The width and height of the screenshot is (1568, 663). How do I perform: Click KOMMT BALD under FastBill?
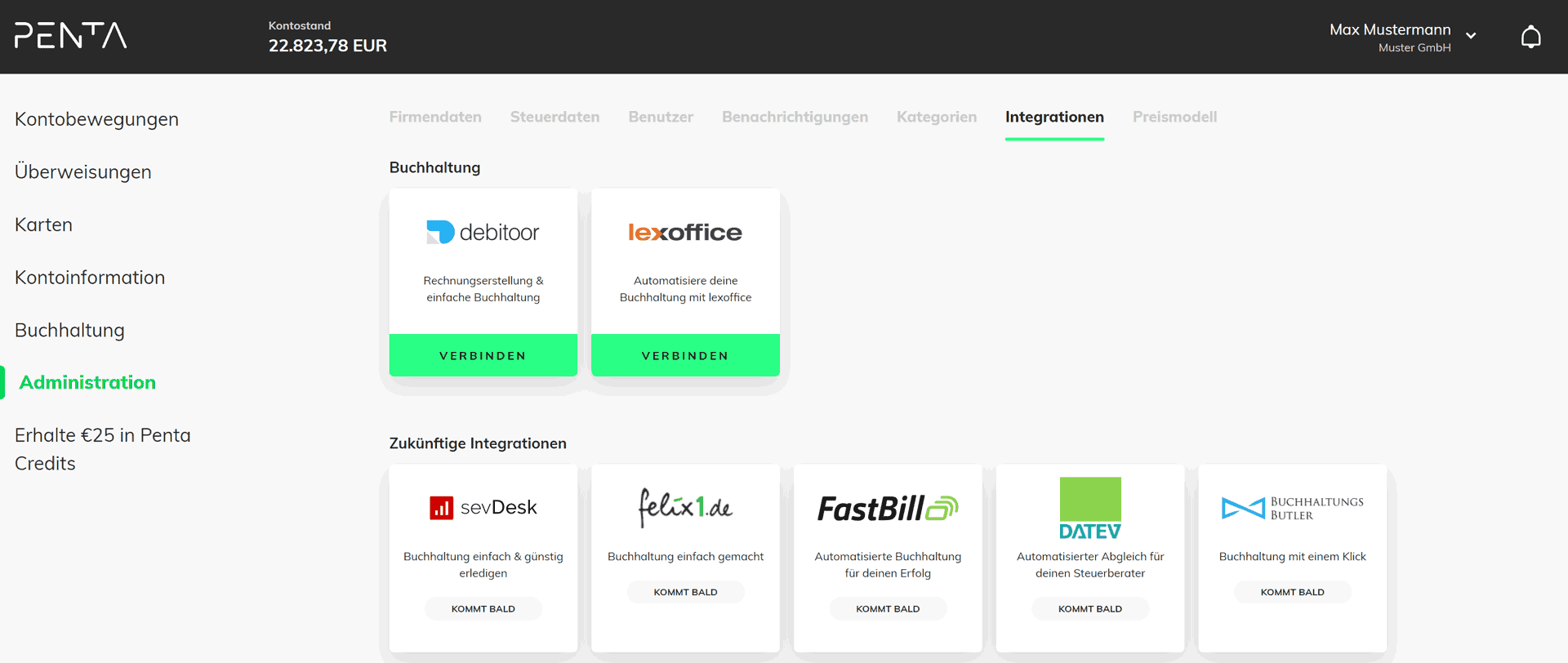(x=888, y=609)
